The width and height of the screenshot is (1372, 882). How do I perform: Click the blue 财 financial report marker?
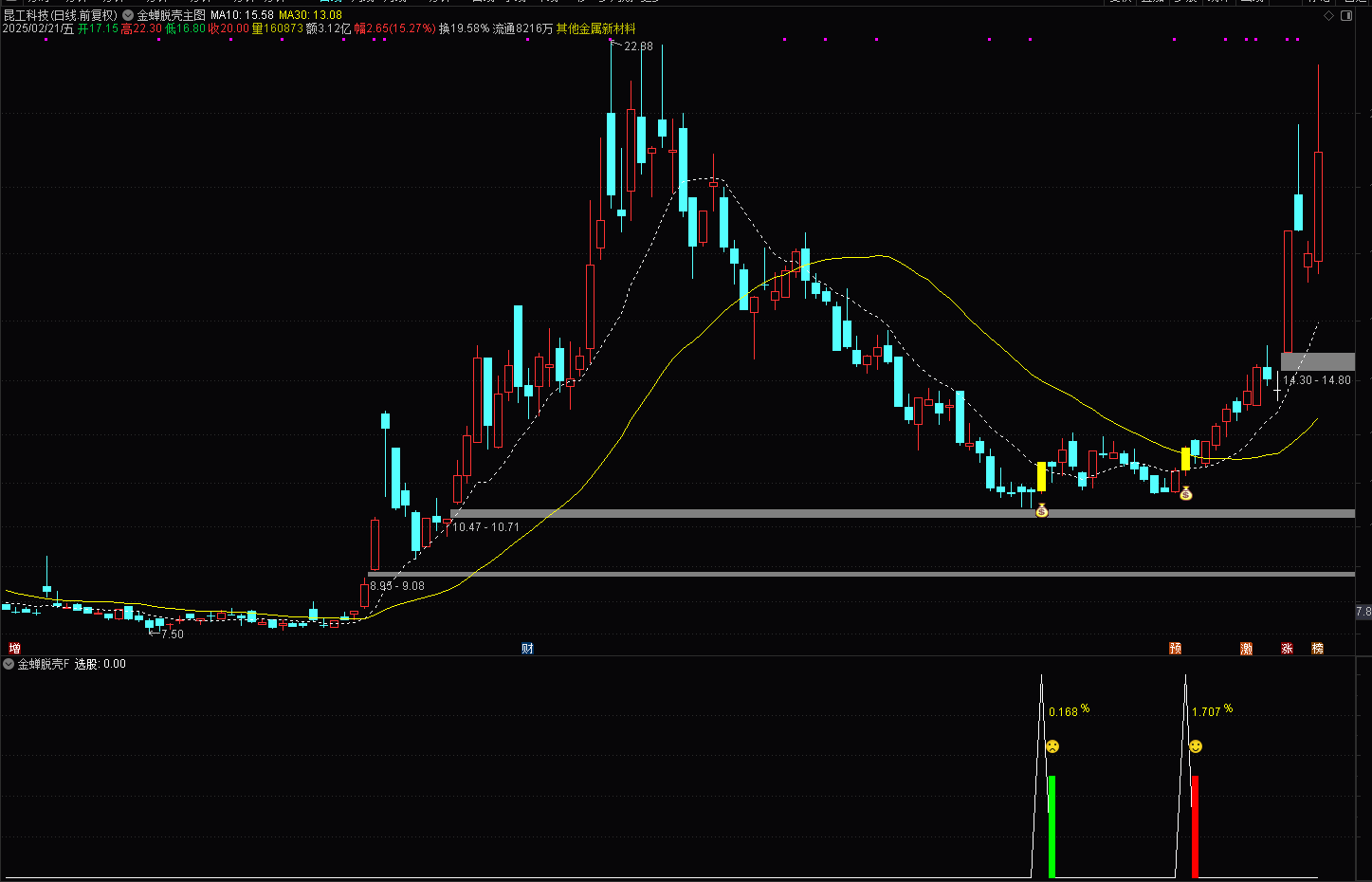pyautogui.click(x=527, y=649)
